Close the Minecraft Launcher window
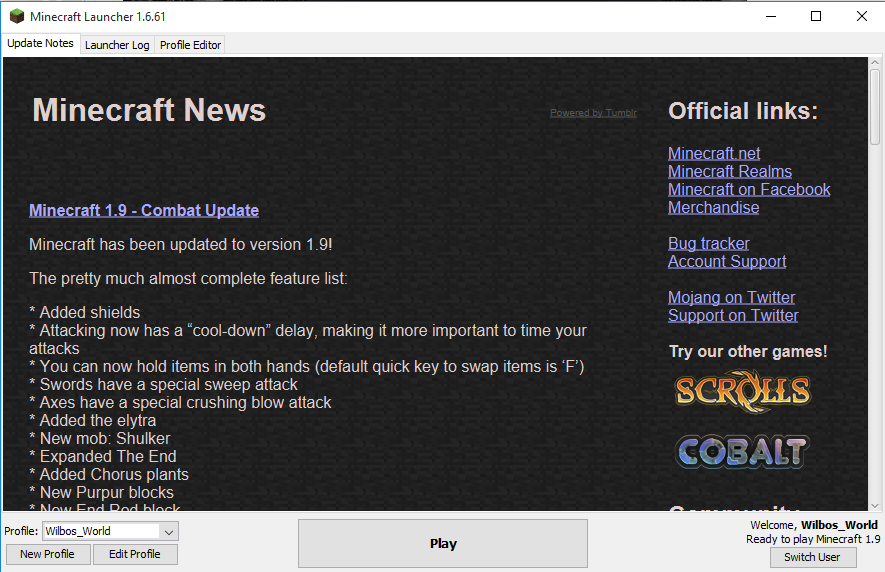885x572 pixels. tap(861, 16)
